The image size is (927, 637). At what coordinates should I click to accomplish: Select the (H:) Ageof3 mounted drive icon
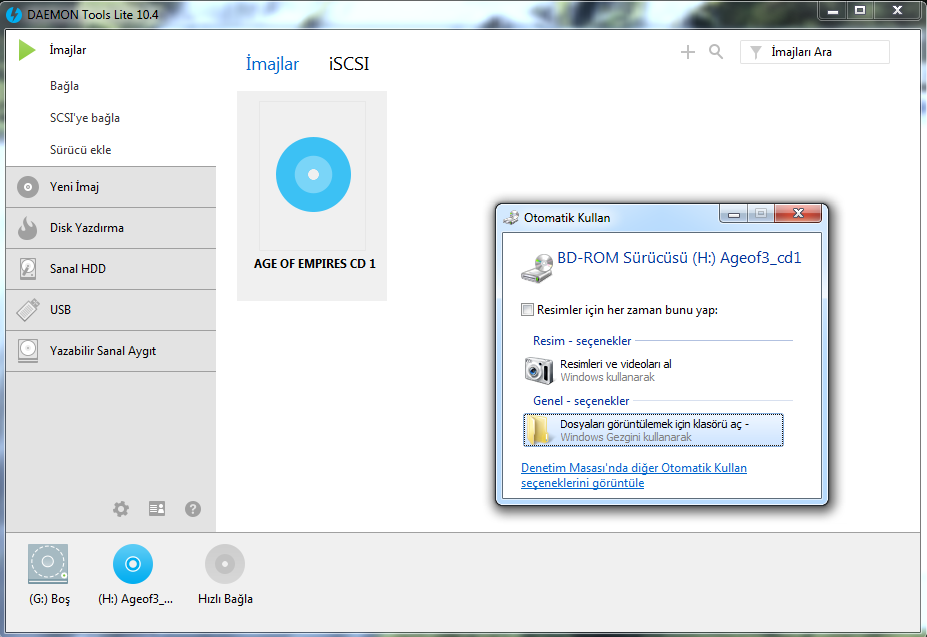point(133,564)
